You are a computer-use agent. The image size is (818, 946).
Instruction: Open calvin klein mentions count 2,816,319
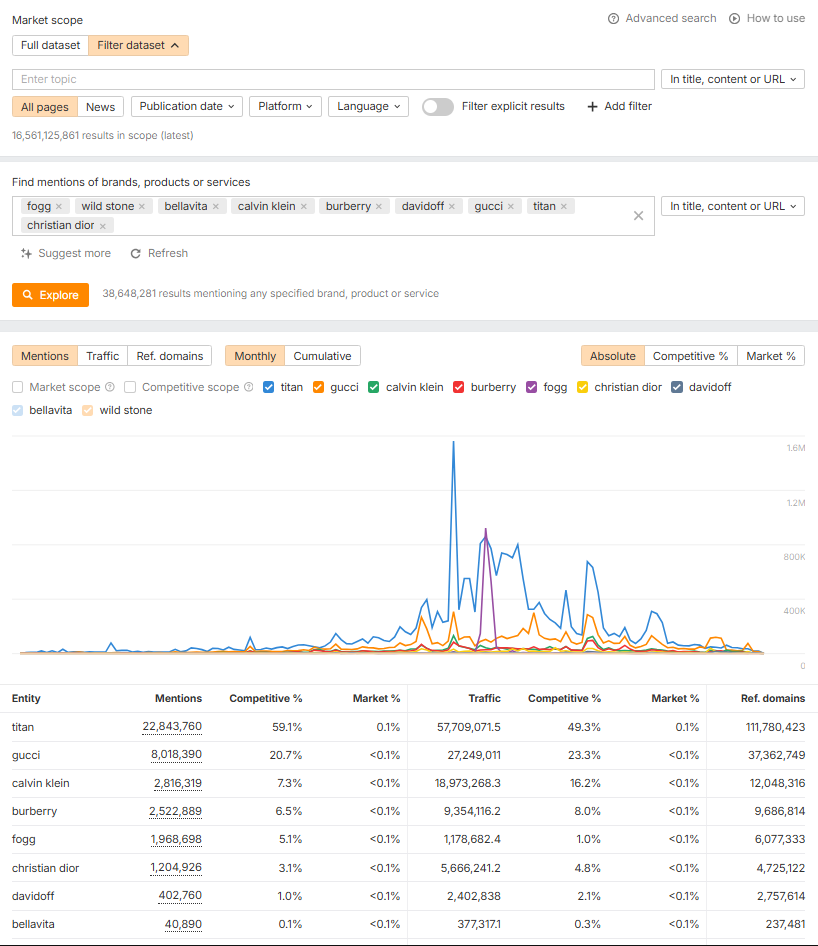[178, 783]
